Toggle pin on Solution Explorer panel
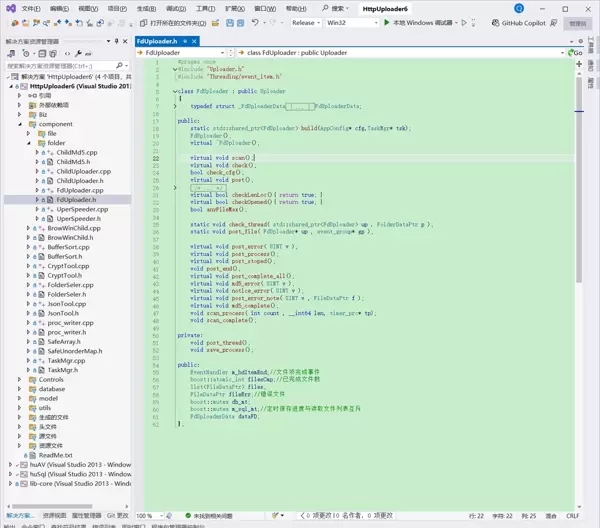This screenshot has height=528, width=600. 116,42
